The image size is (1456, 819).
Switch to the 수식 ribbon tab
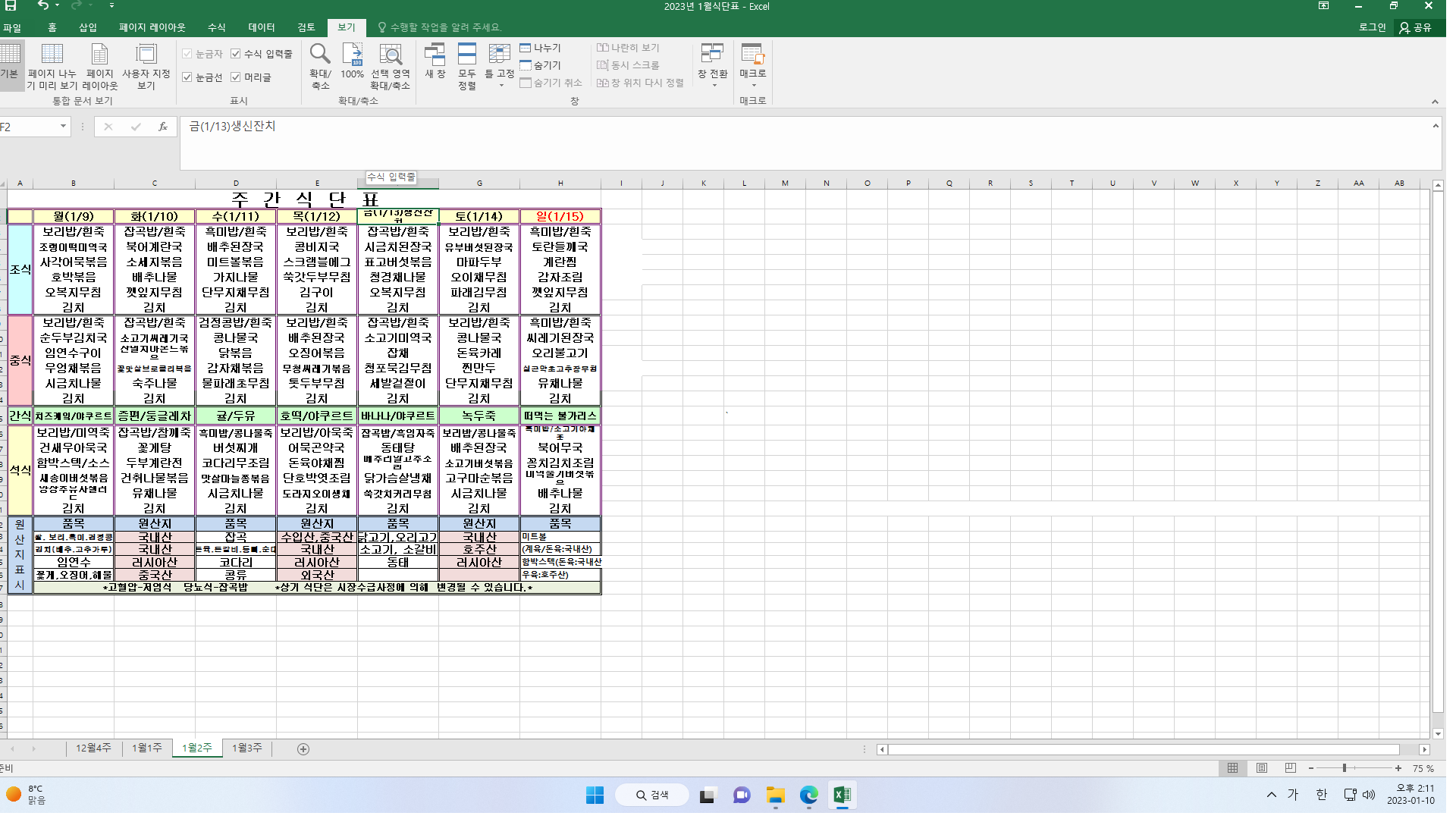coord(216,27)
